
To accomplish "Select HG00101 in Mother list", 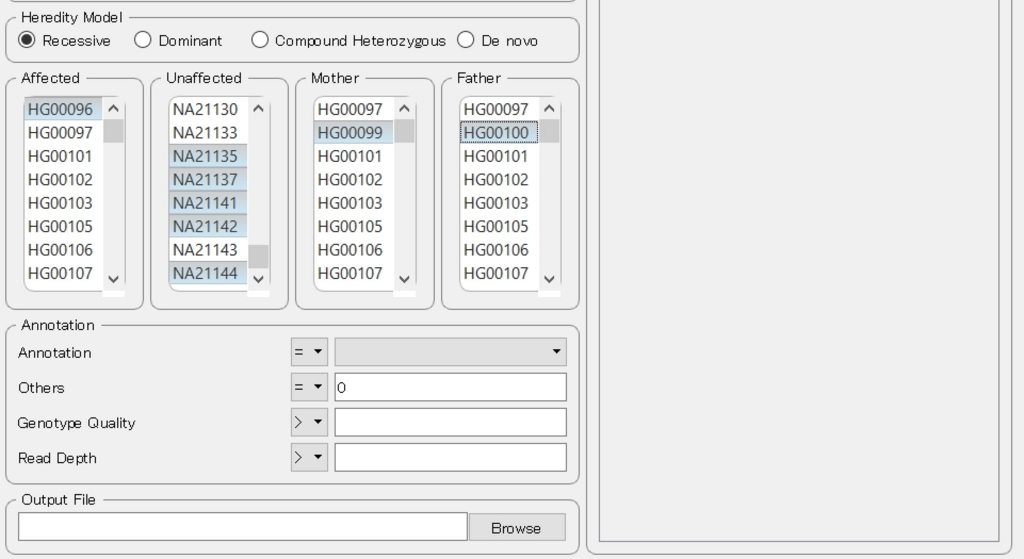I will pos(353,156).
